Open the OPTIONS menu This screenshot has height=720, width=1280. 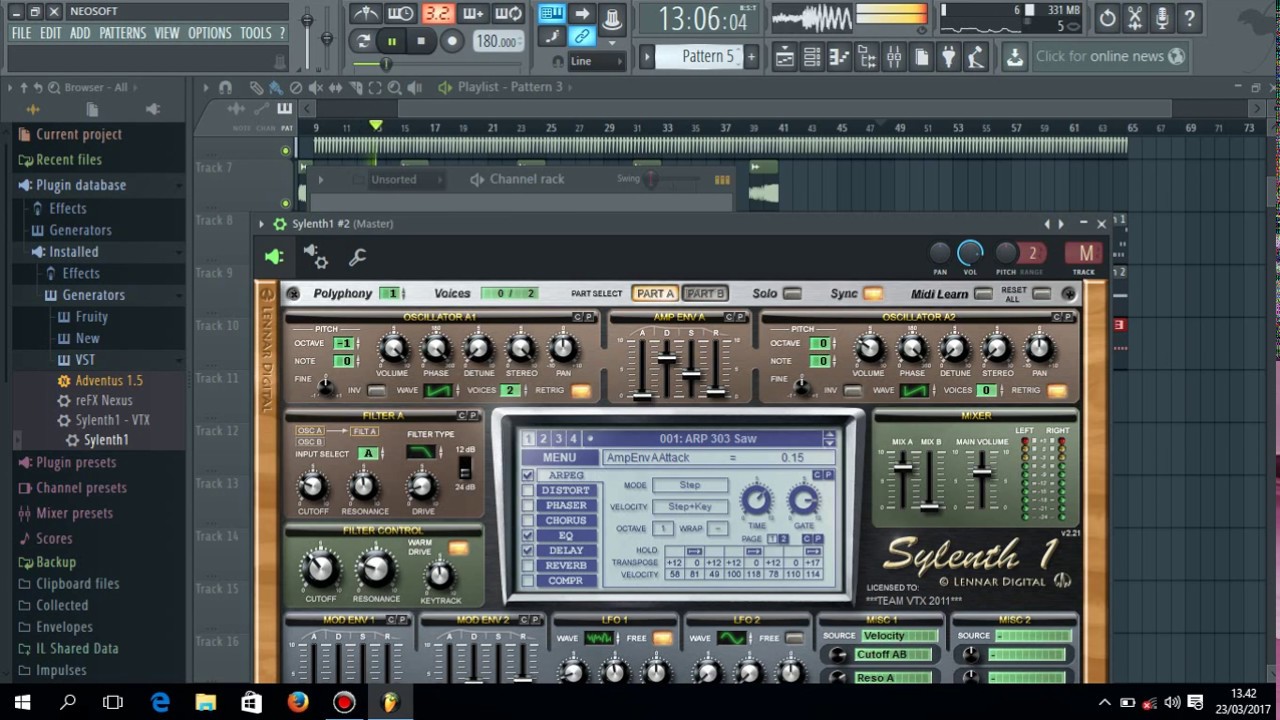(x=209, y=33)
